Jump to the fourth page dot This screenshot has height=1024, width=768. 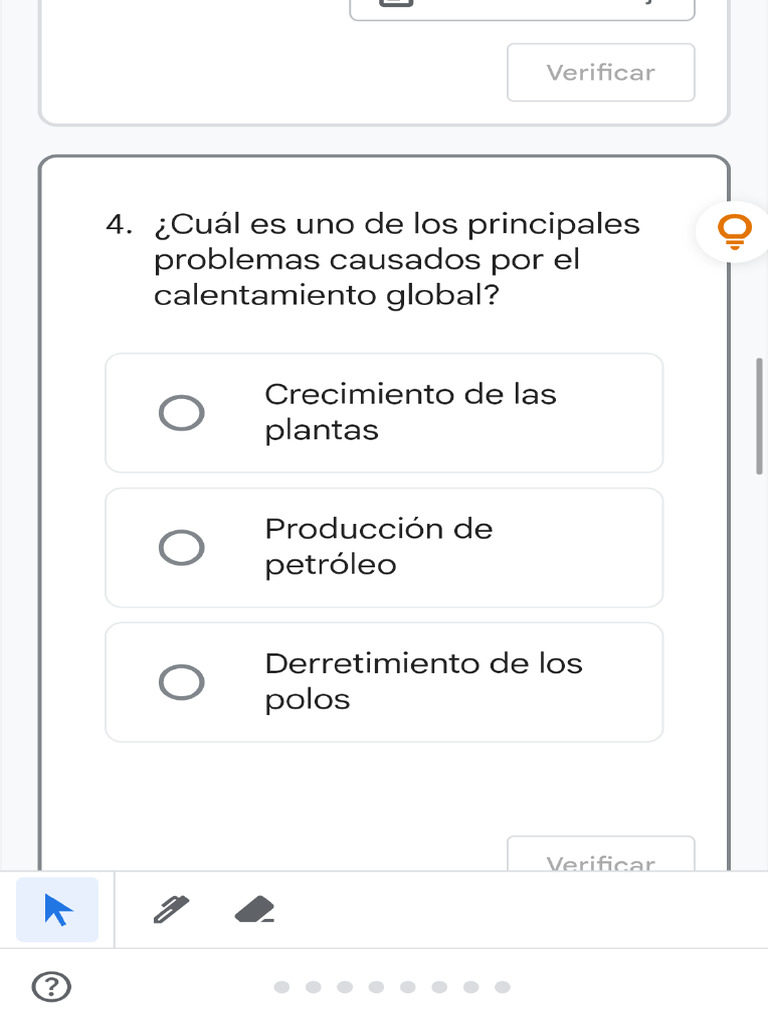tap(376, 987)
